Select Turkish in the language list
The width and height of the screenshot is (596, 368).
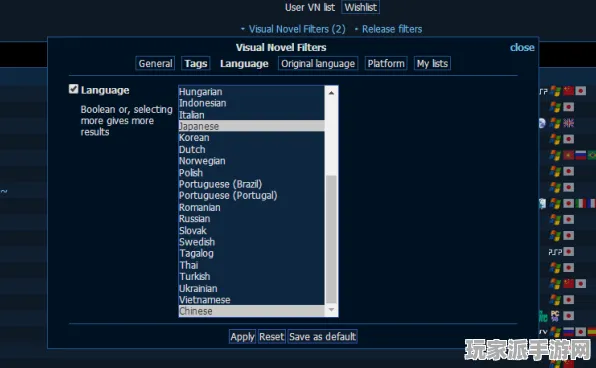(x=252, y=276)
